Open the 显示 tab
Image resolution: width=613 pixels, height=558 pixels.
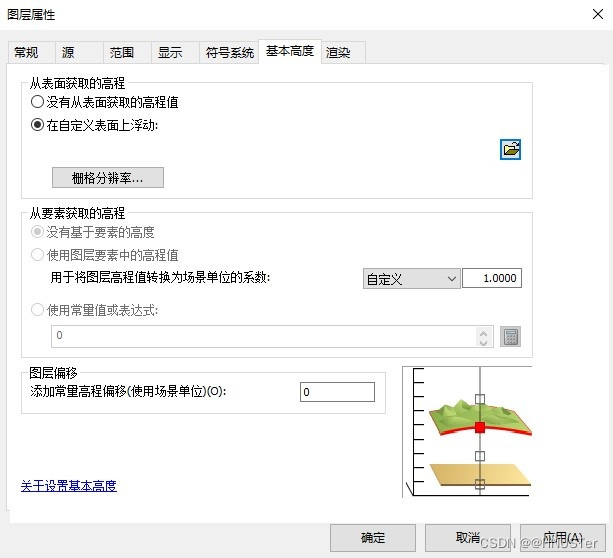(176, 52)
